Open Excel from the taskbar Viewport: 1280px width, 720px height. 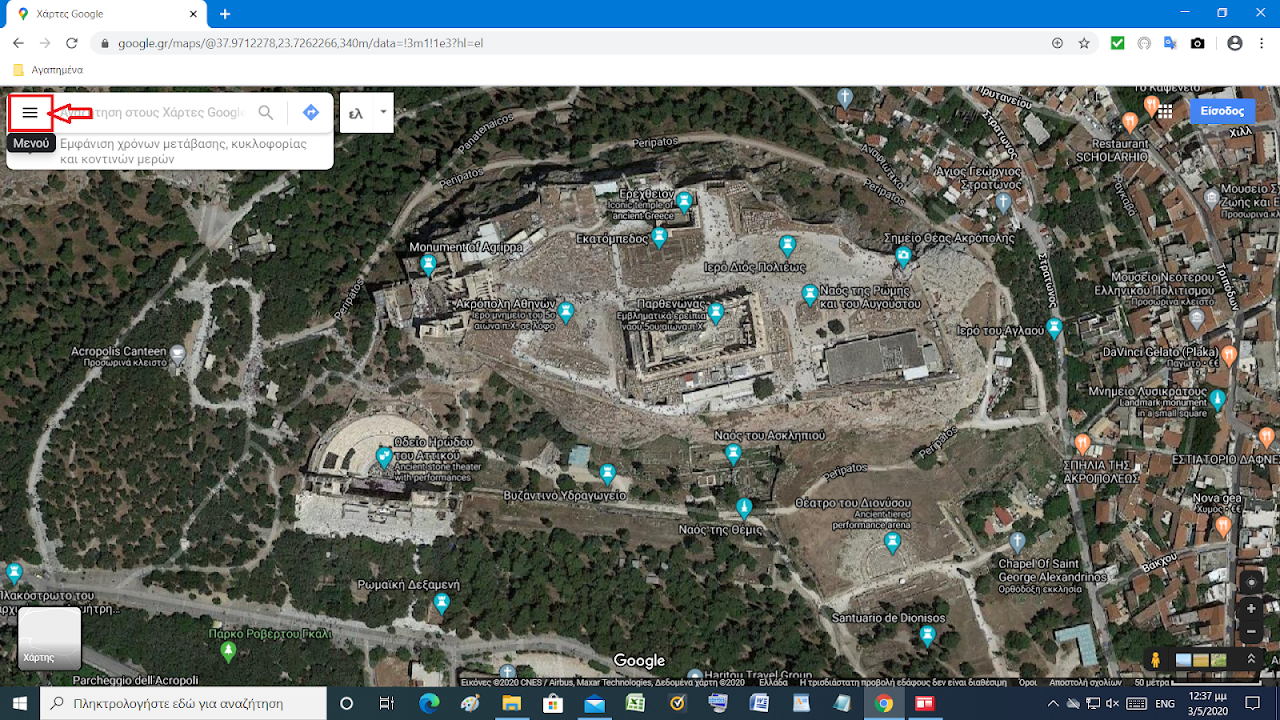[634, 703]
